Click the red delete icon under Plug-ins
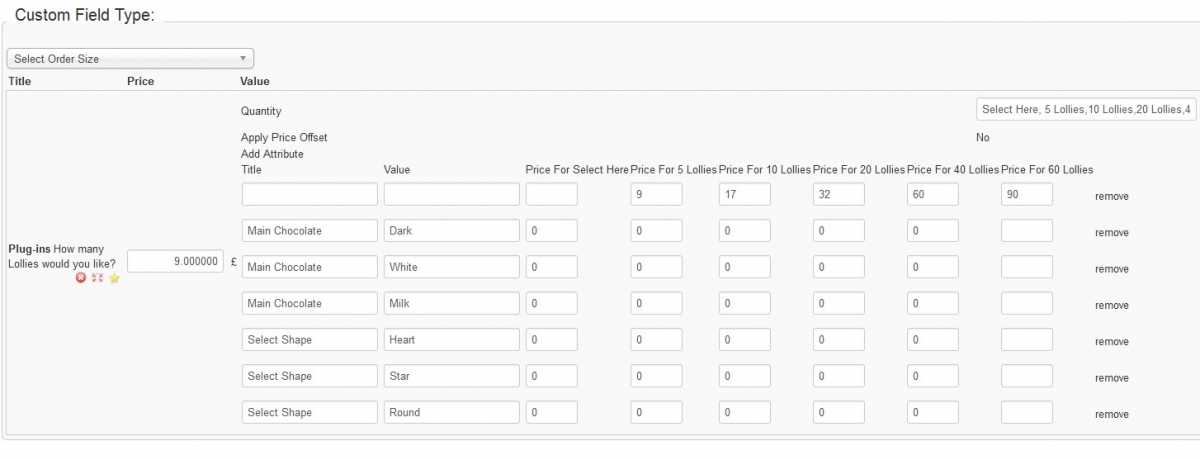Image resolution: width=1200 pixels, height=460 pixels. click(x=81, y=278)
